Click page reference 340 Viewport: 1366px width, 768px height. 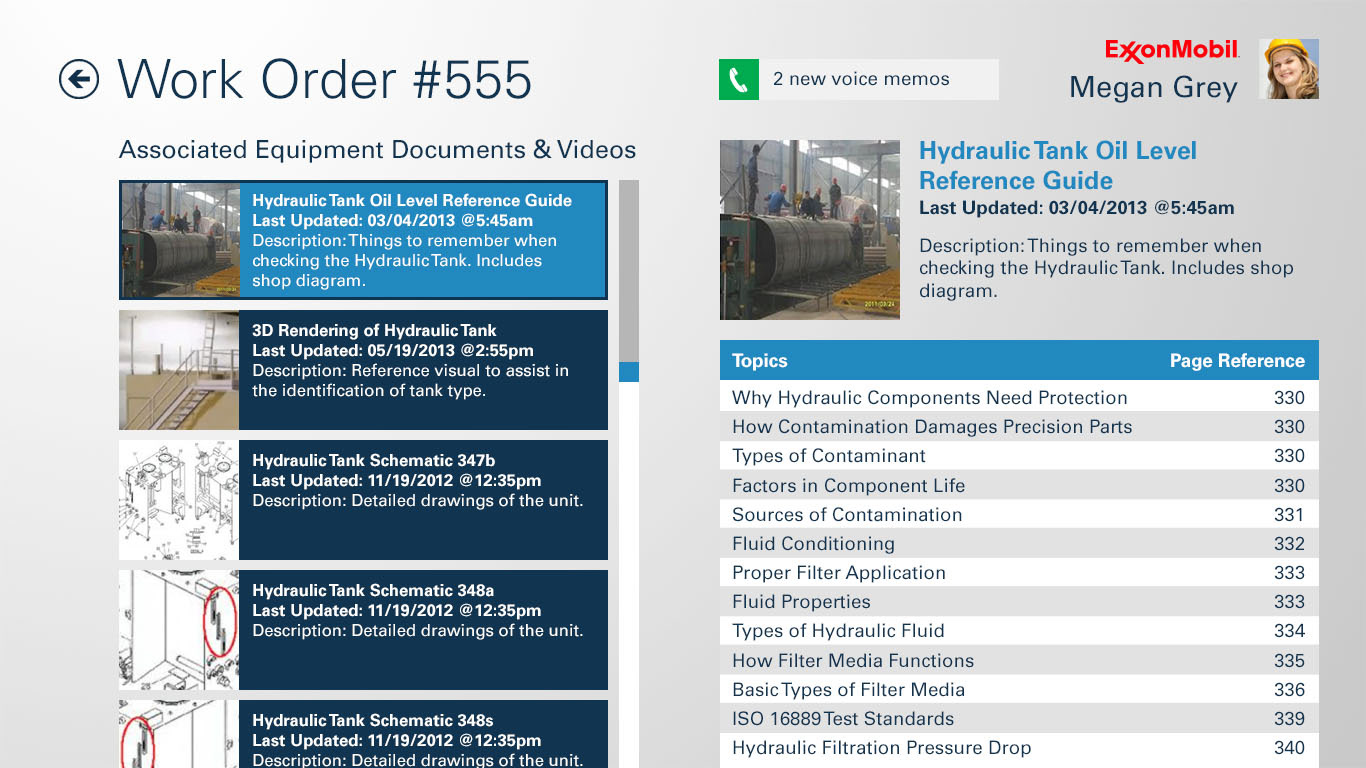click(1289, 747)
